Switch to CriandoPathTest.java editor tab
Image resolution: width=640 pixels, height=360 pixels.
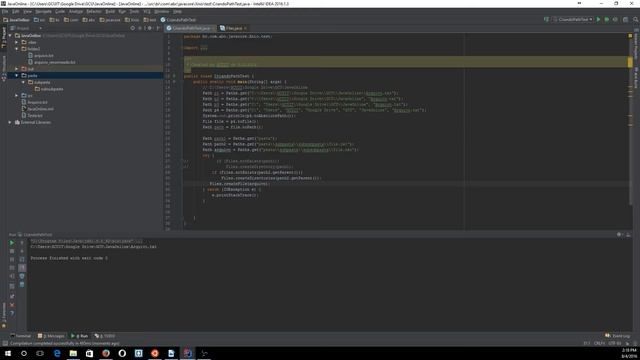[x=190, y=28]
